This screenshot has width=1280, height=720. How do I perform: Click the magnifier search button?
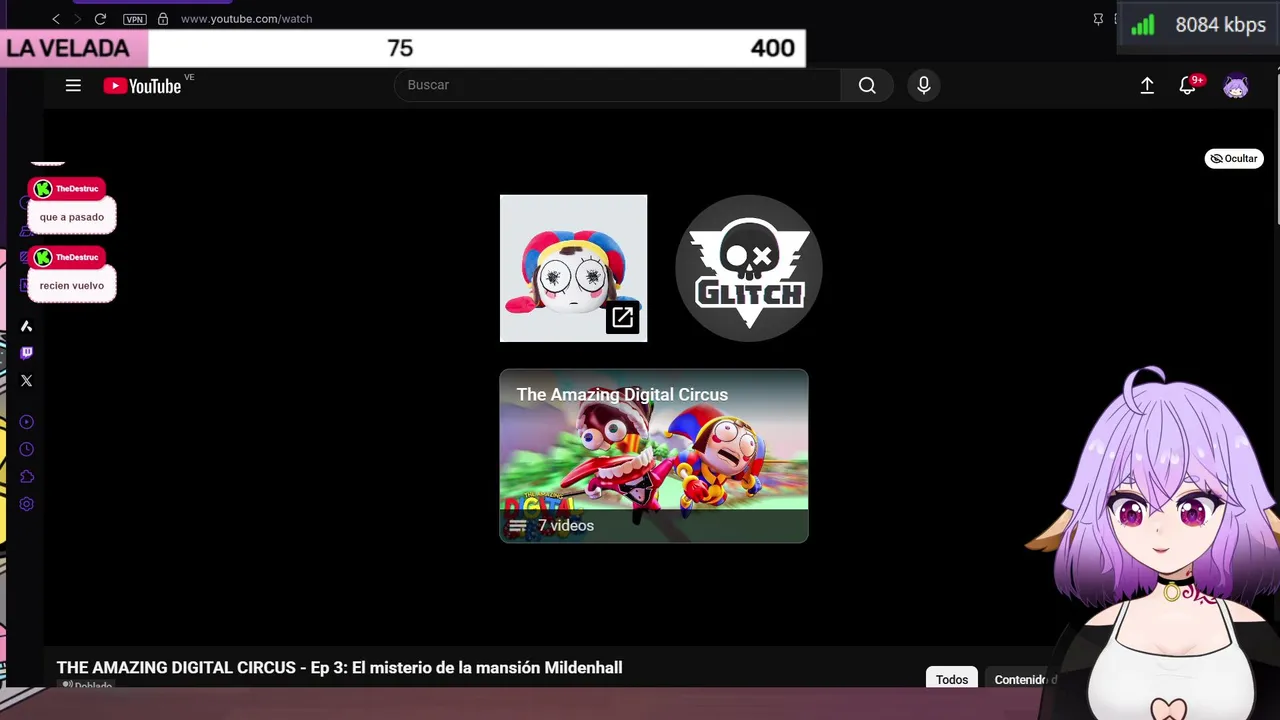click(867, 85)
